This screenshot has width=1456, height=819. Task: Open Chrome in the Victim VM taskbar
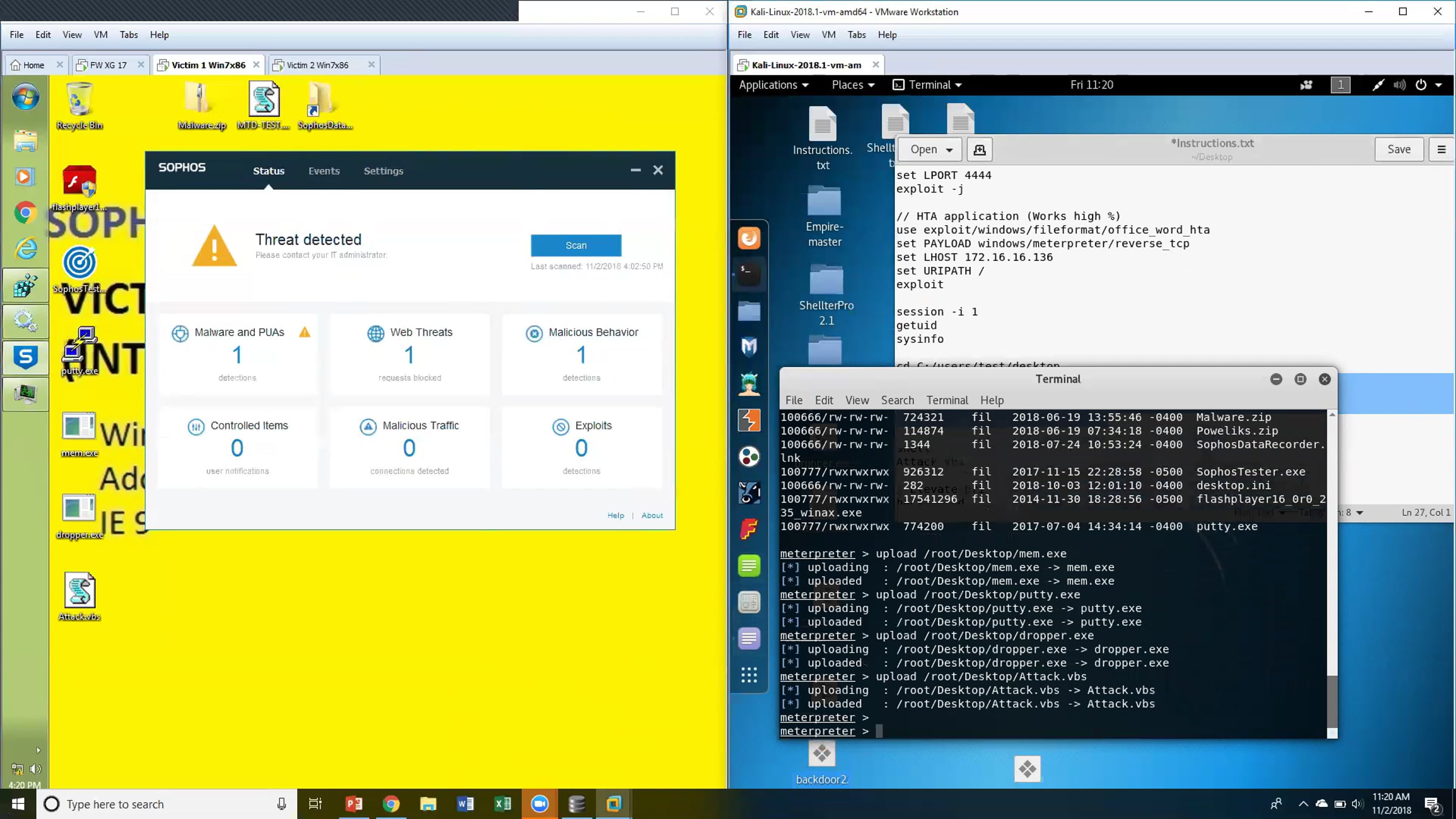click(x=25, y=212)
